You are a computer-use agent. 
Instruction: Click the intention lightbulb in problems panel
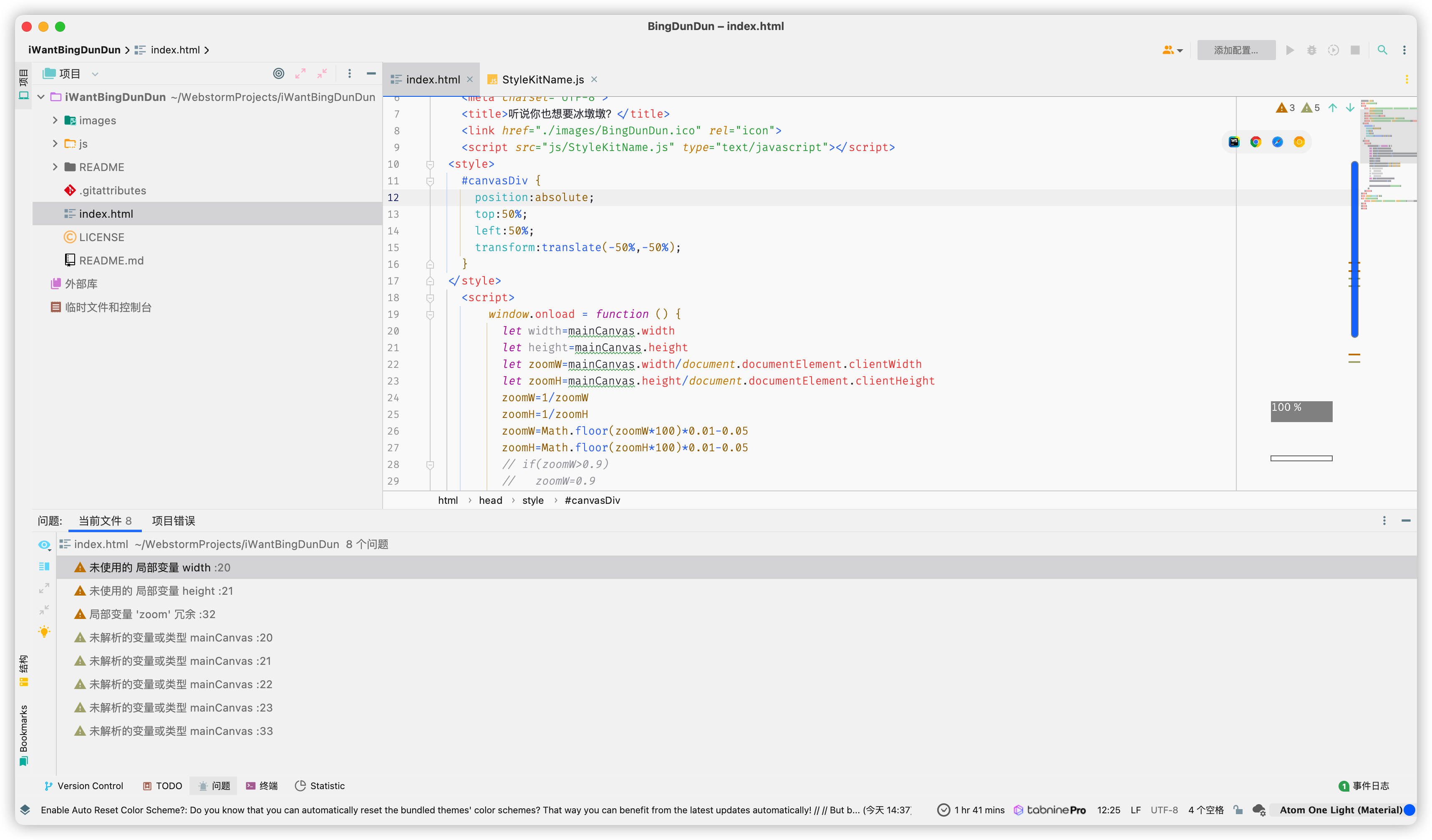[44, 631]
